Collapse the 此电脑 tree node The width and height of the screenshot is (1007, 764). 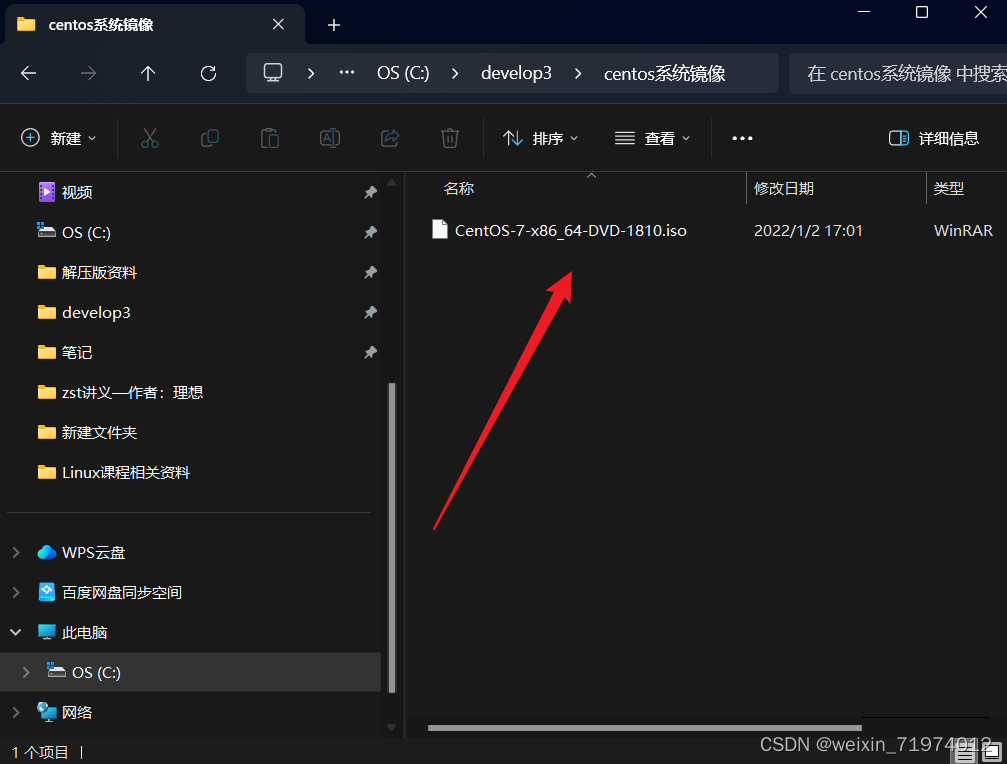[x=16, y=632]
